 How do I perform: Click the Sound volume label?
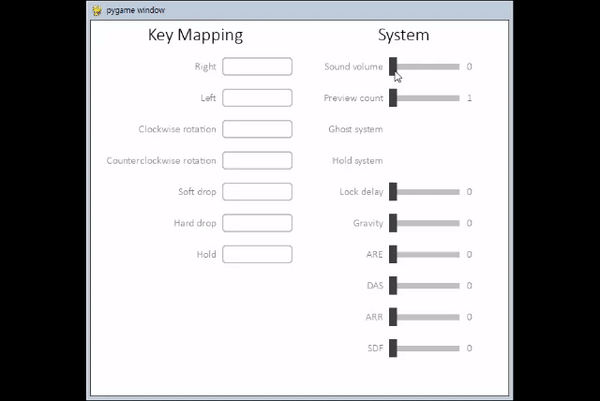(354, 67)
